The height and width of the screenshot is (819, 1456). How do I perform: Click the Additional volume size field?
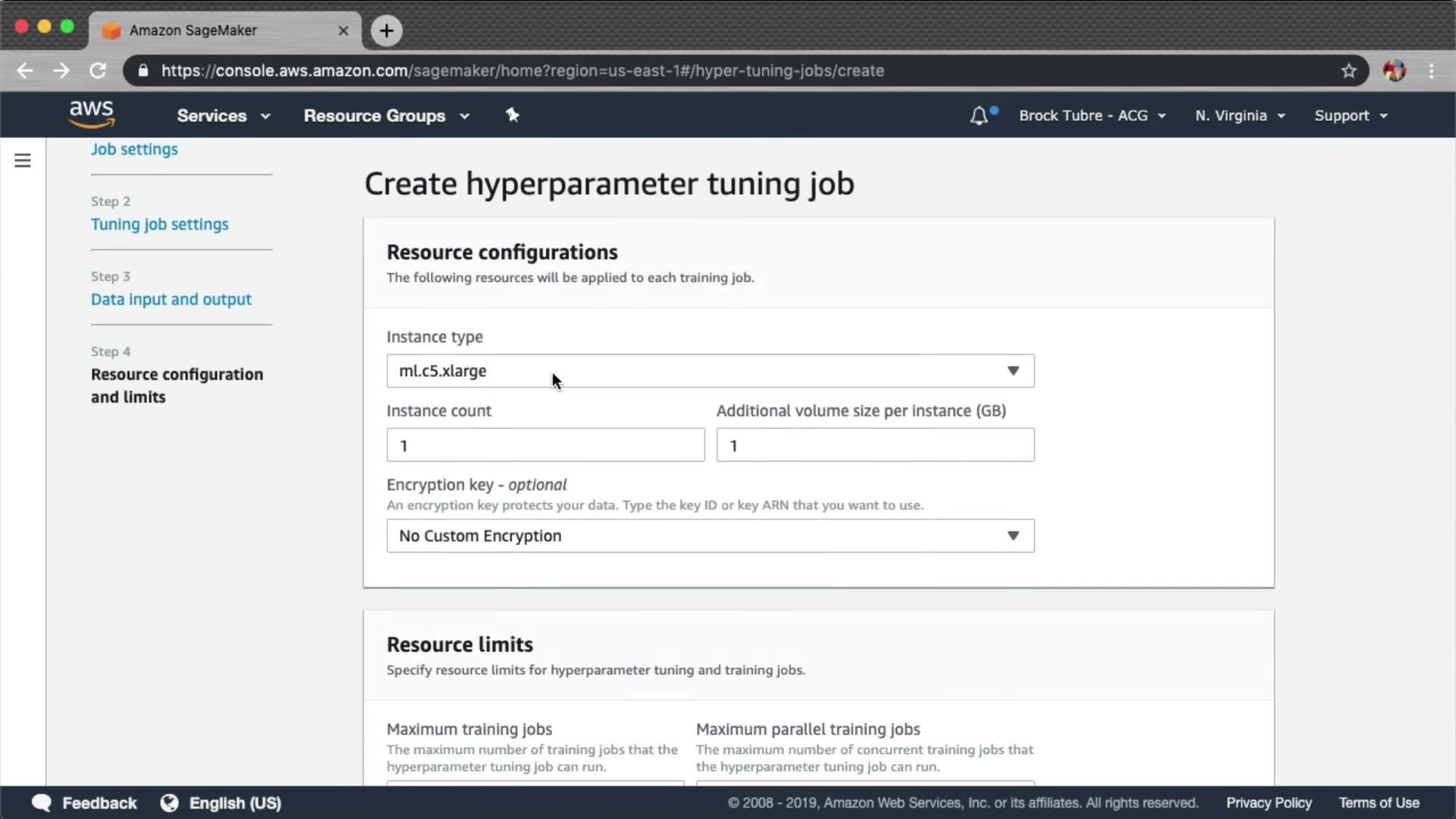point(874,445)
